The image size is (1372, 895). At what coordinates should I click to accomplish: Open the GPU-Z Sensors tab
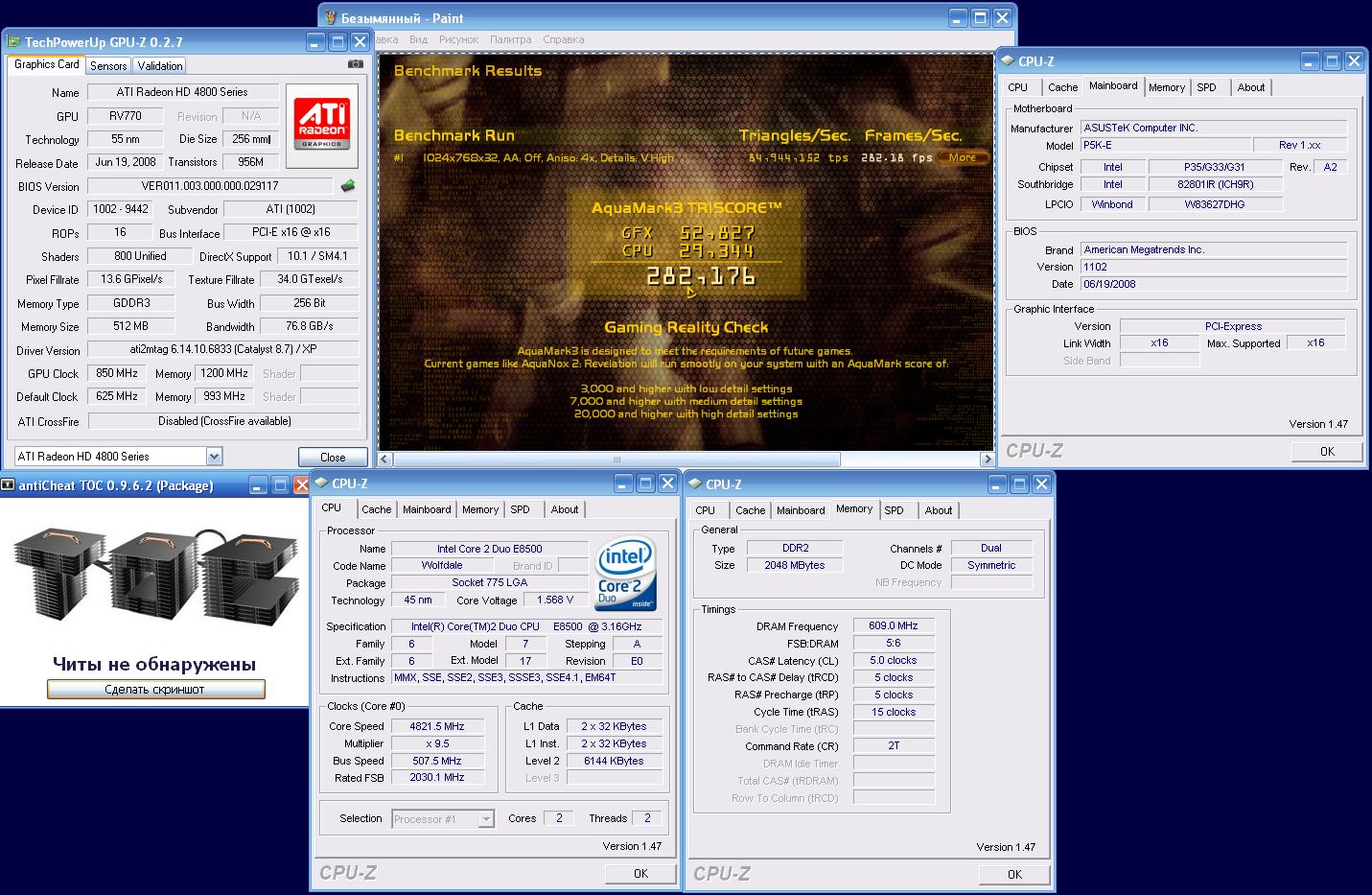(108, 65)
